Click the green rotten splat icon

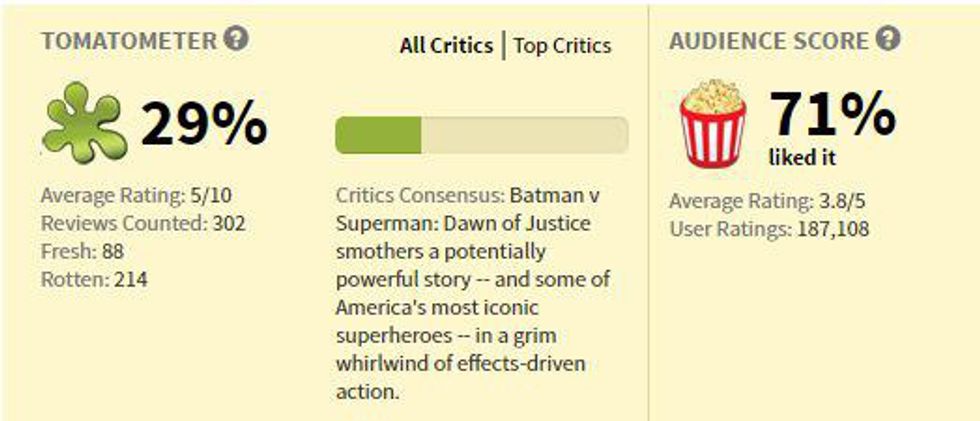point(84,124)
